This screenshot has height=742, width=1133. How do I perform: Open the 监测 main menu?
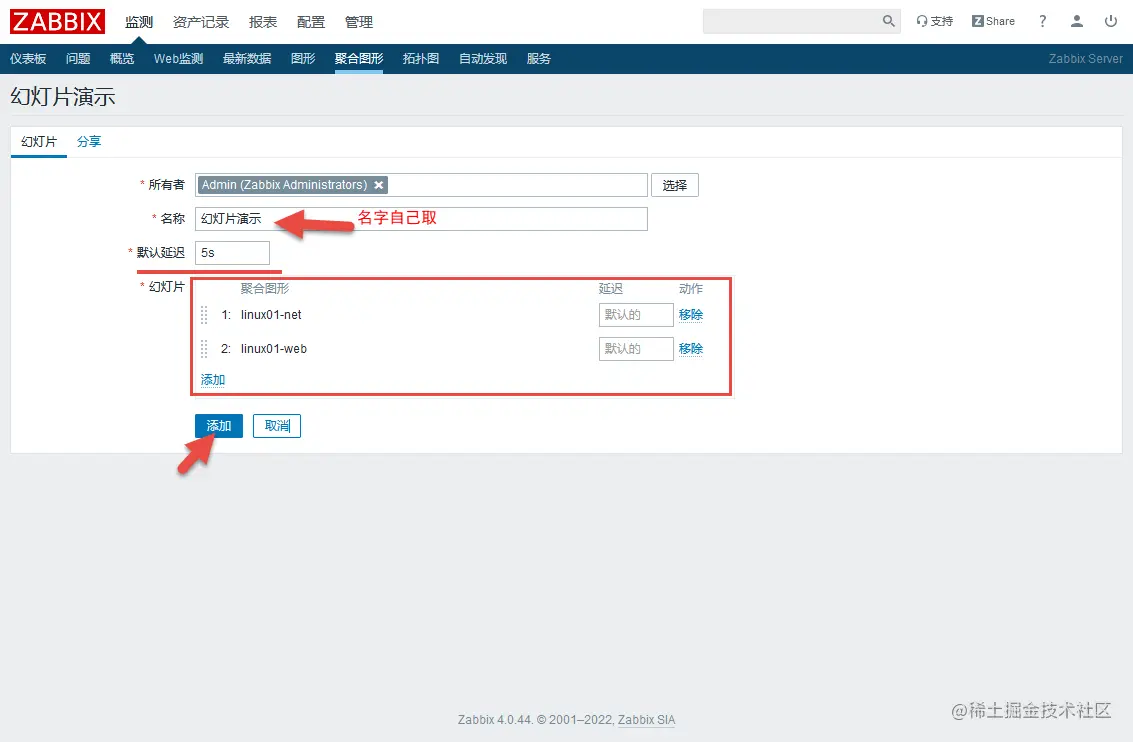[139, 22]
